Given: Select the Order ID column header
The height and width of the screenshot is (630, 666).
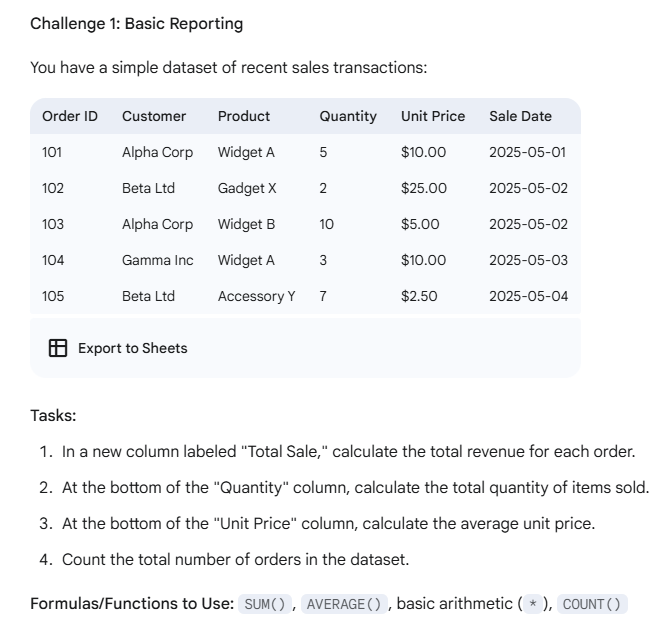Looking at the screenshot, I should click(x=70, y=116).
